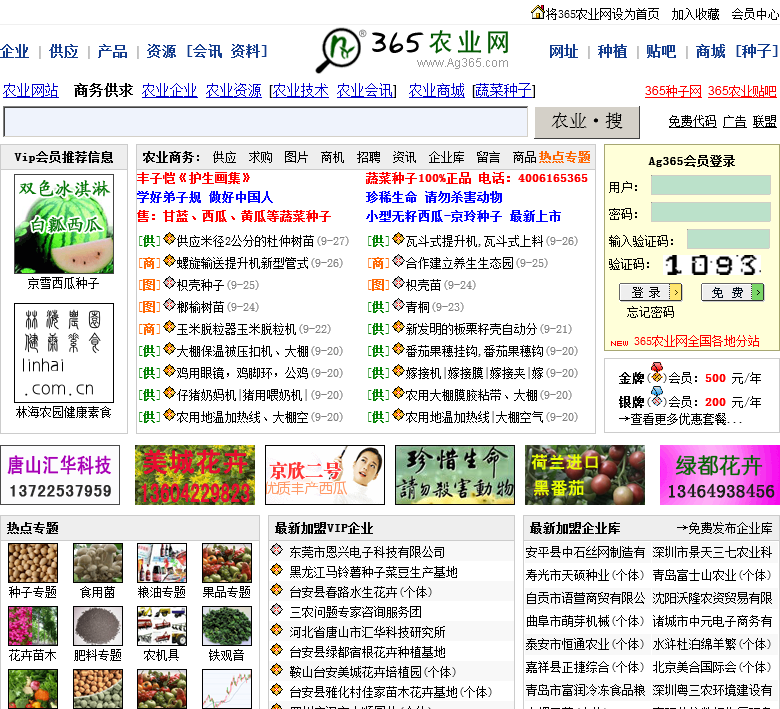Open the 粮油专题 thumbnail image

point(162,563)
